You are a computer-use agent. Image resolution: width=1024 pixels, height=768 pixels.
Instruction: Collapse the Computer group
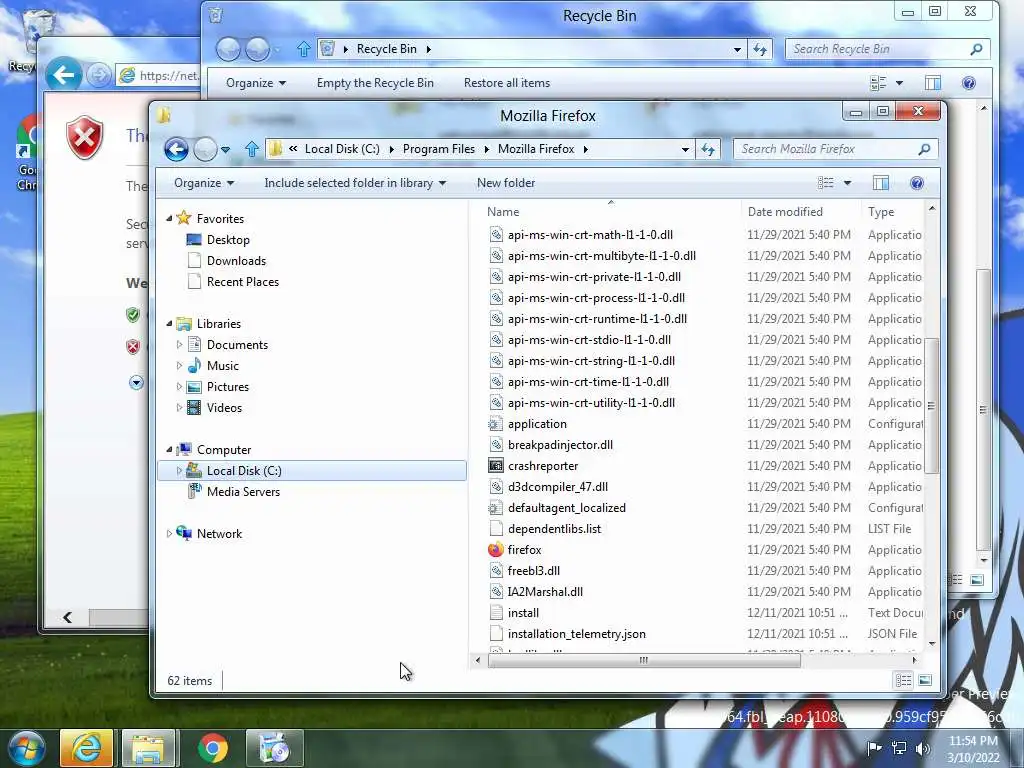169,449
